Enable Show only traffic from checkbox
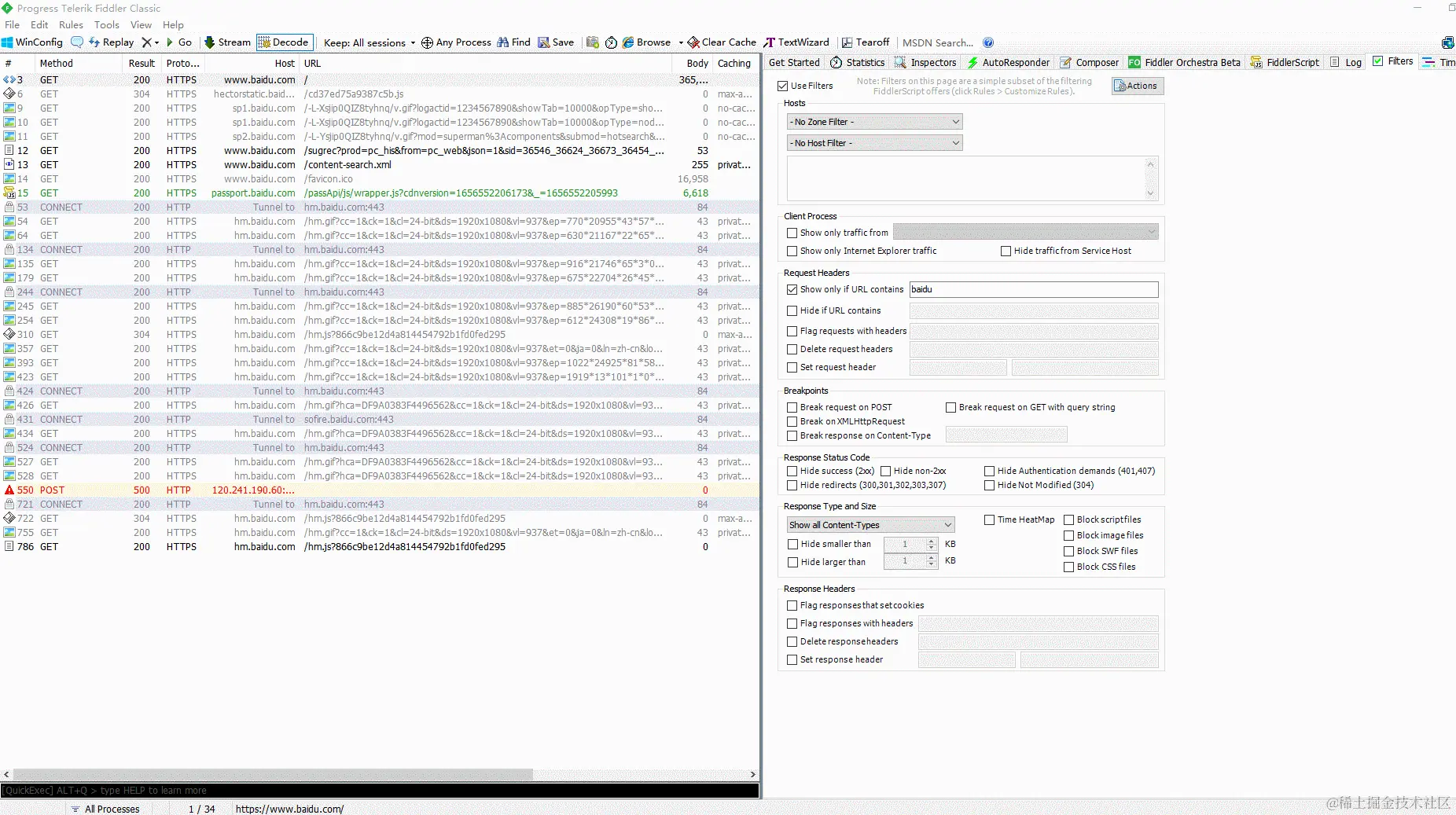The image size is (1456, 815). click(792, 233)
